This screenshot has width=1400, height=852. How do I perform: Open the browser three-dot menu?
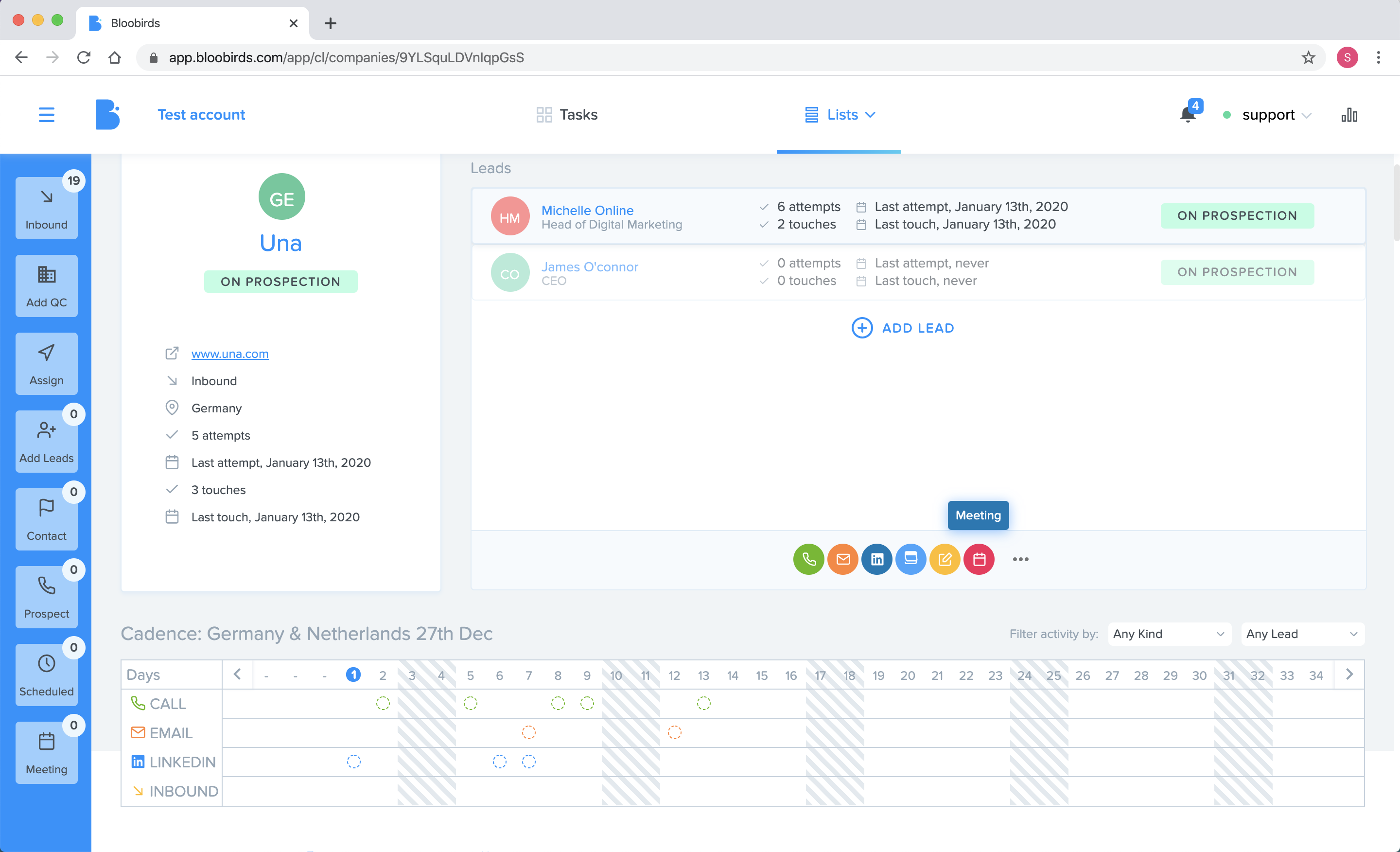tap(1378, 57)
